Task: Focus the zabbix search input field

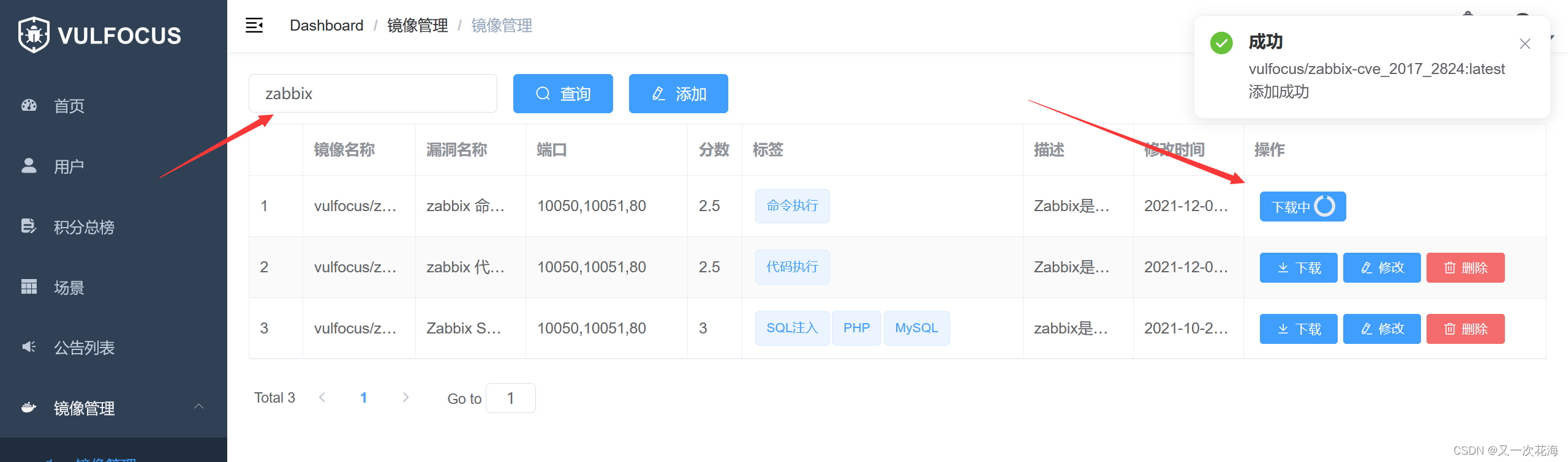Action: coord(373,94)
